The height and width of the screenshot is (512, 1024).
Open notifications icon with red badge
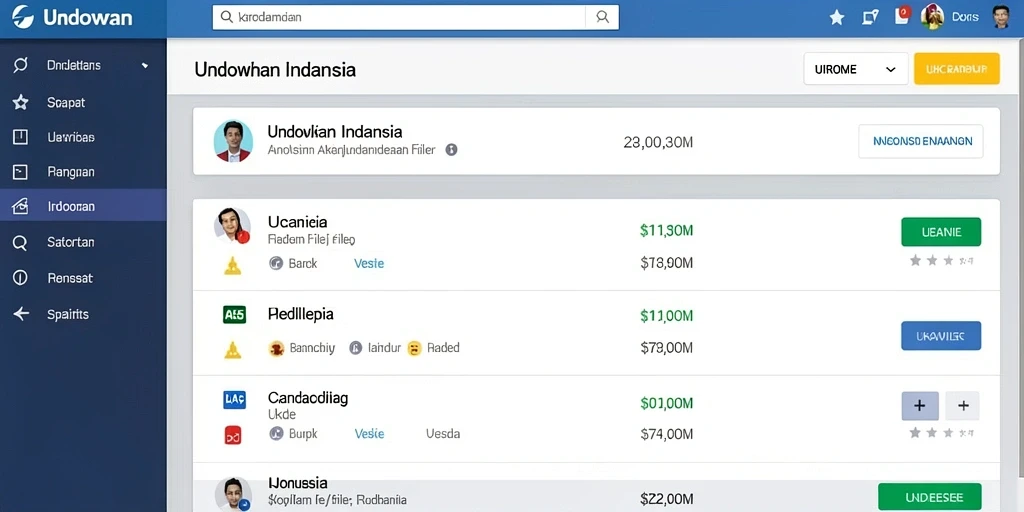pos(902,16)
